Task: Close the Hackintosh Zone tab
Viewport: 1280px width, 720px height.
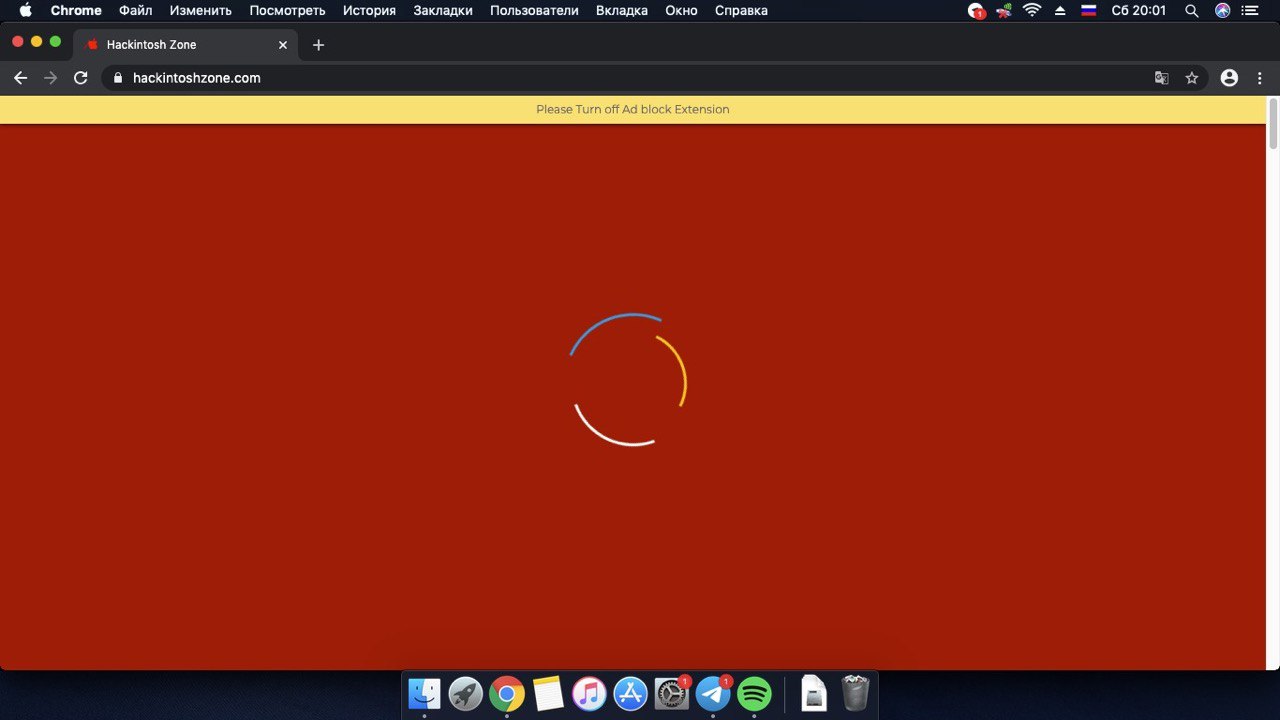Action: click(x=283, y=45)
